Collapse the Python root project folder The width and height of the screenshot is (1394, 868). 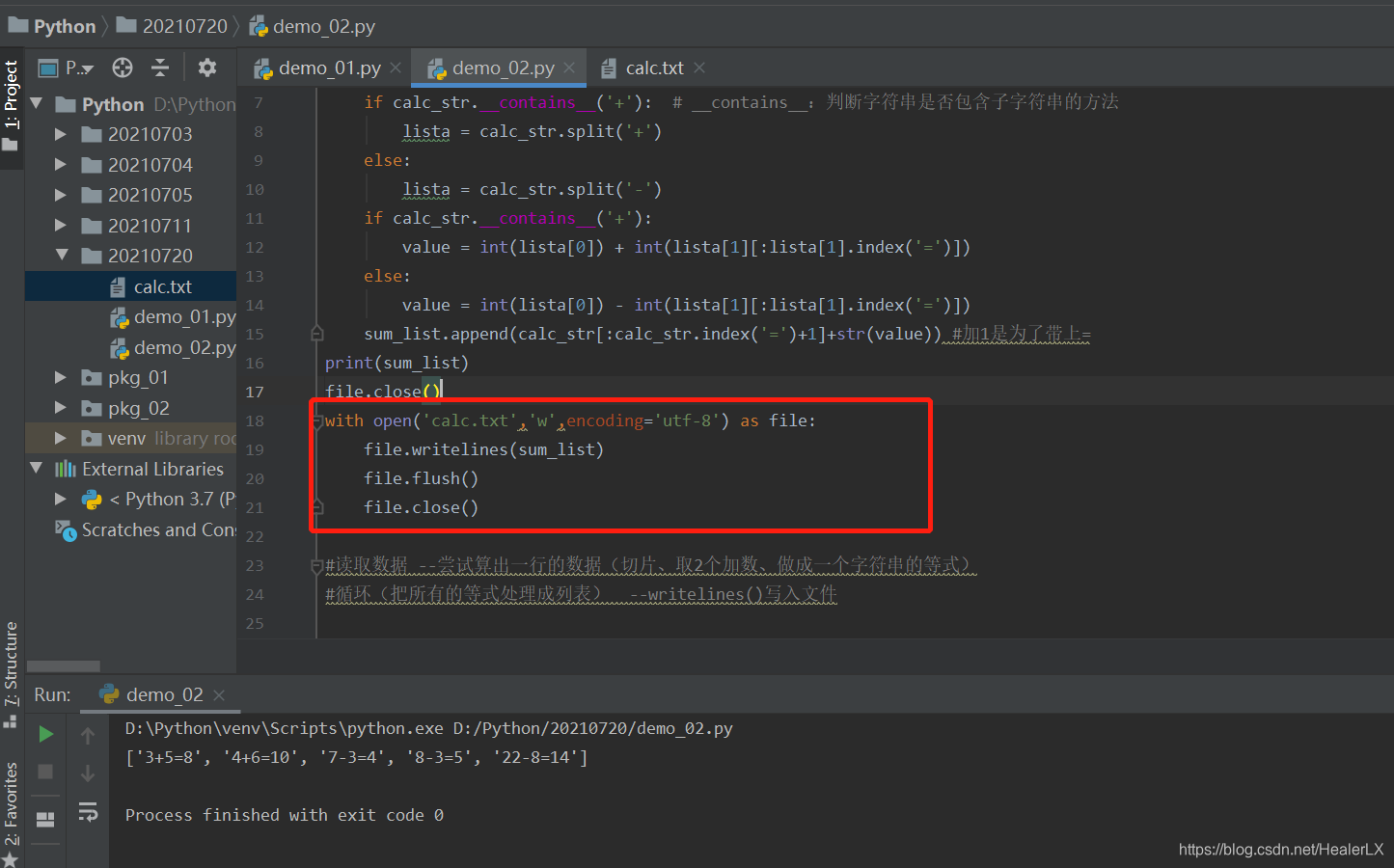point(37,103)
